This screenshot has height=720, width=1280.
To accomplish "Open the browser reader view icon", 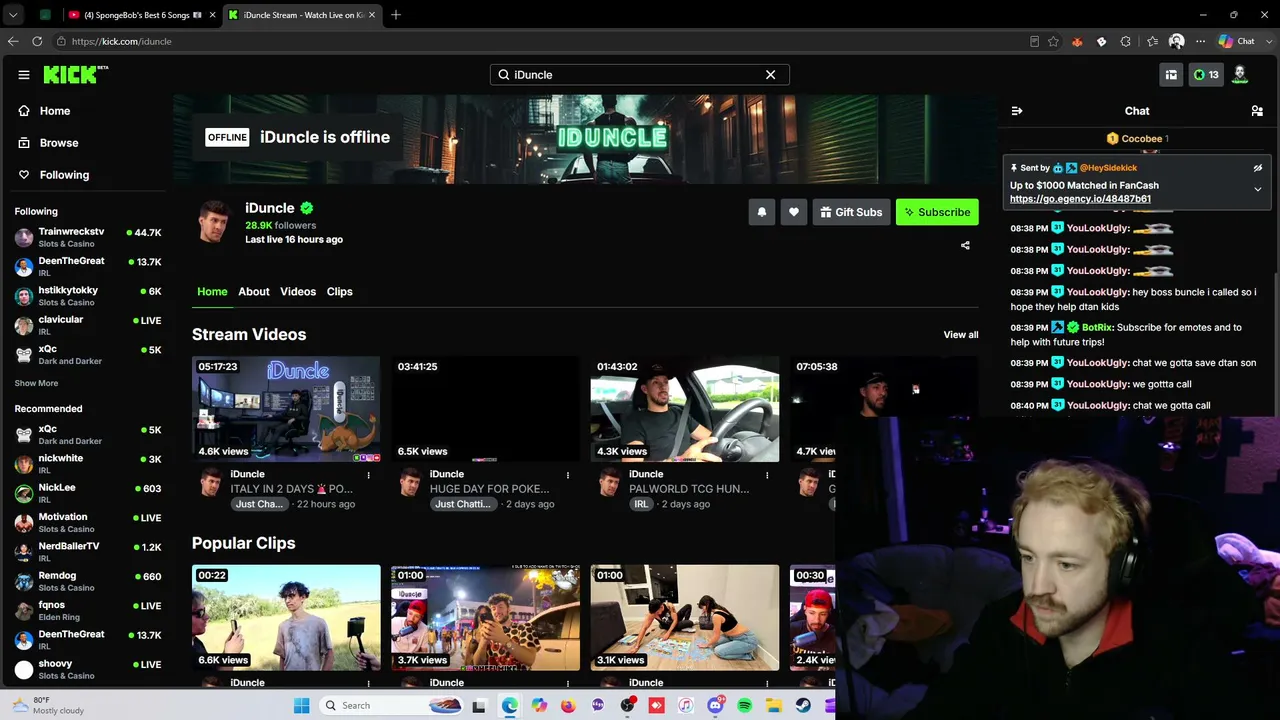I will (x=1034, y=41).
